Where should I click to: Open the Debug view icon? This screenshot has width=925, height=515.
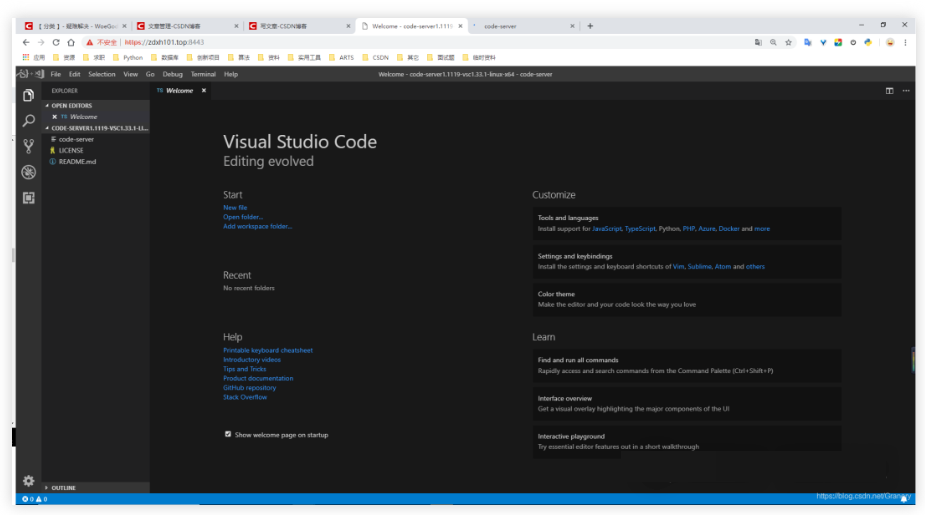pos(28,172)
